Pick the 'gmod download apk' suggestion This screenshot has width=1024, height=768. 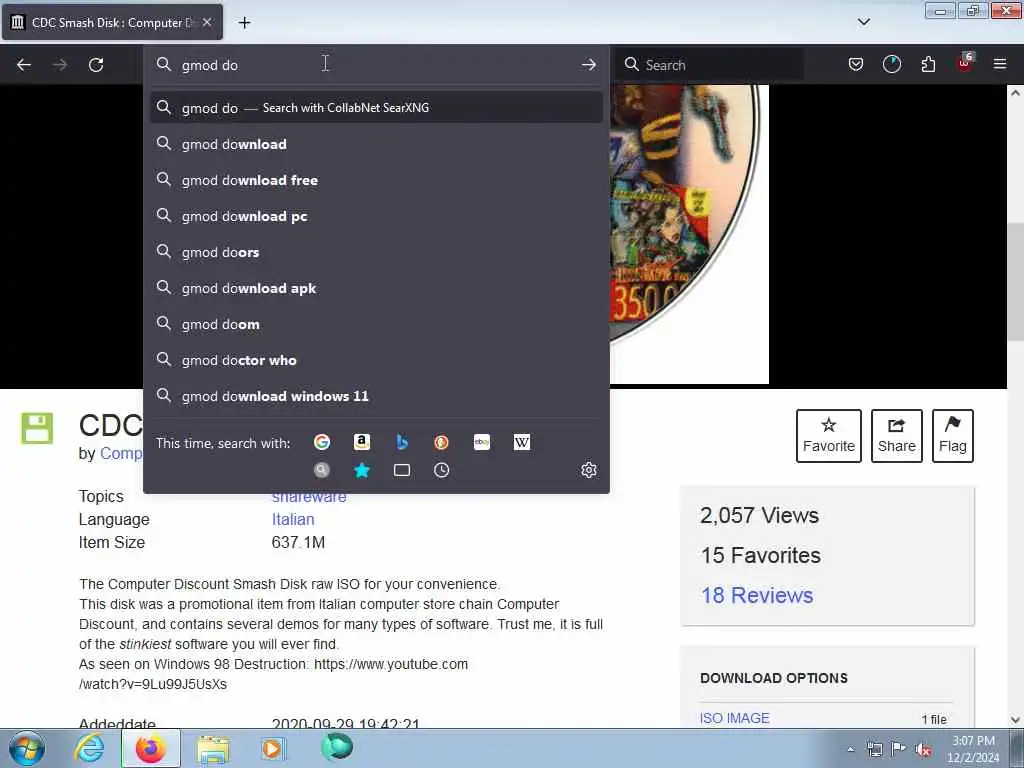376,287
